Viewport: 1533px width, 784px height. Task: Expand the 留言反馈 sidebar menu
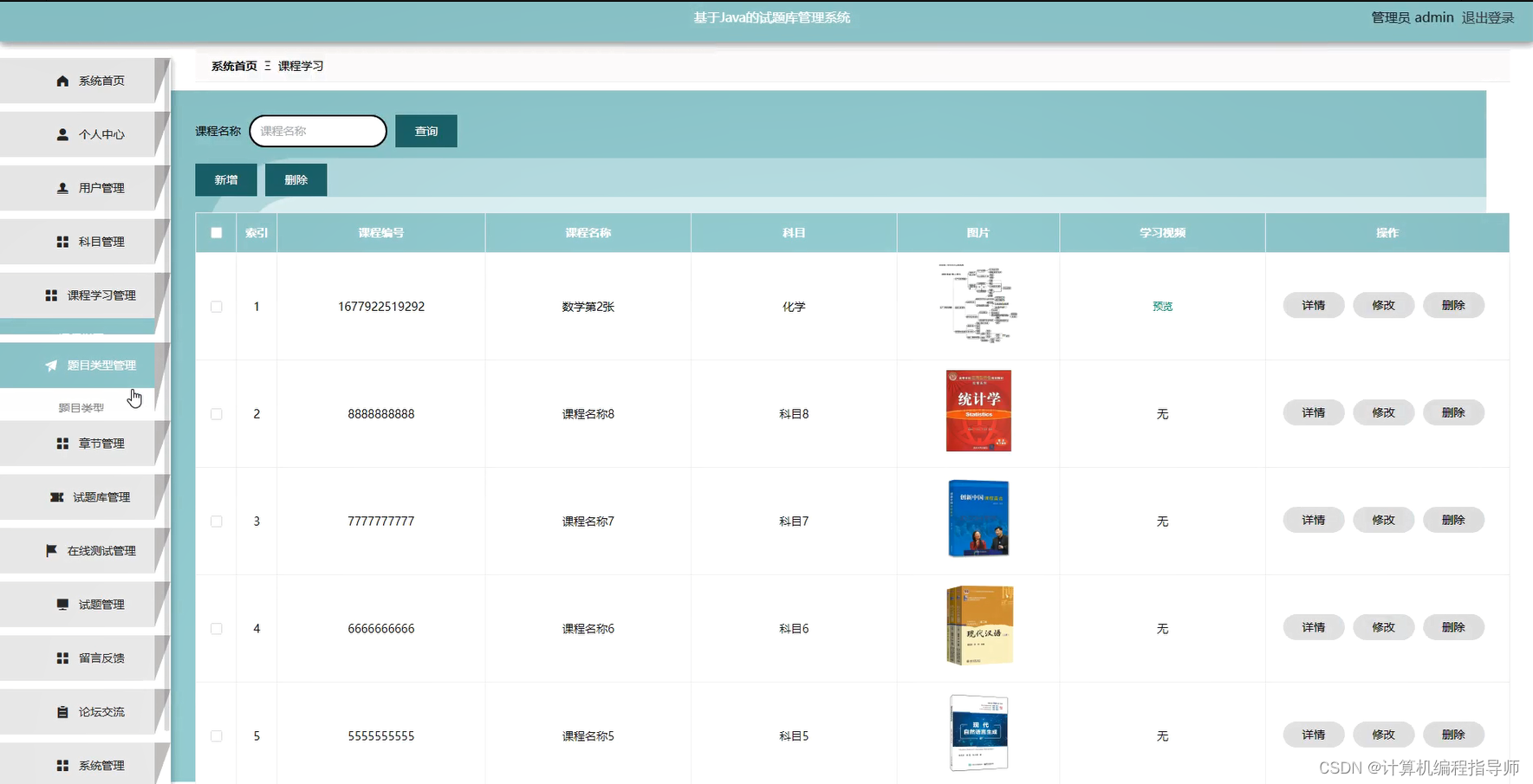coord(84,658)
